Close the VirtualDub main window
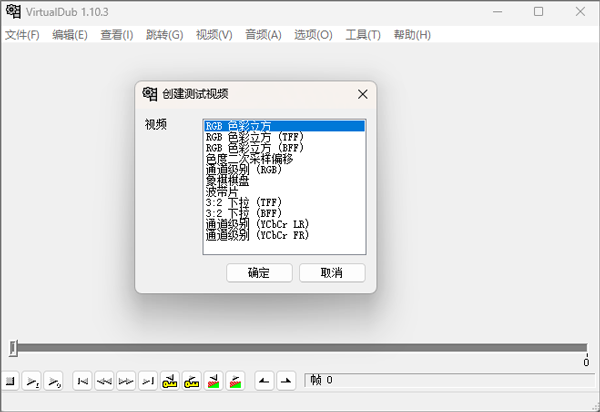The width and height of the screenshot is (600, 412). [580, 12]
